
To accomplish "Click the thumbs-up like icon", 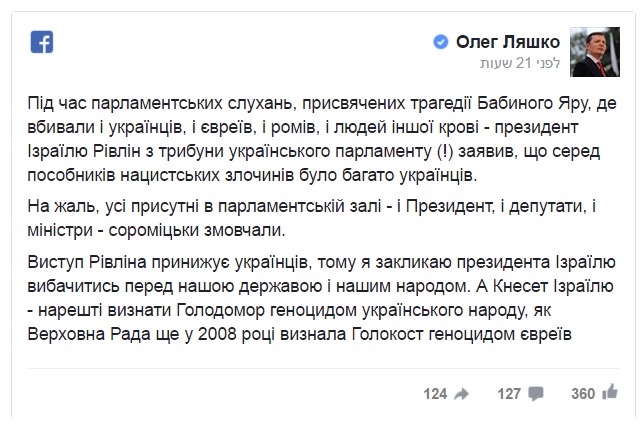I will point(610,392).
